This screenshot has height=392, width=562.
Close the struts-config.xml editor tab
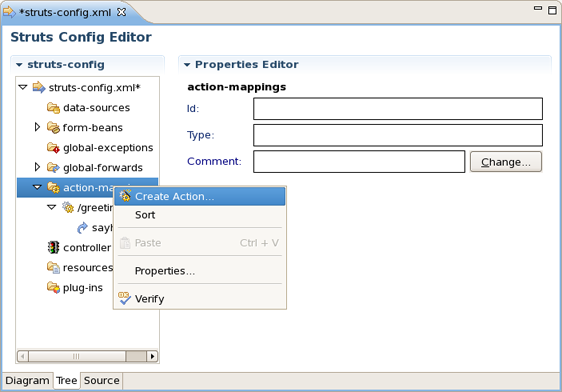pos(122,12)
